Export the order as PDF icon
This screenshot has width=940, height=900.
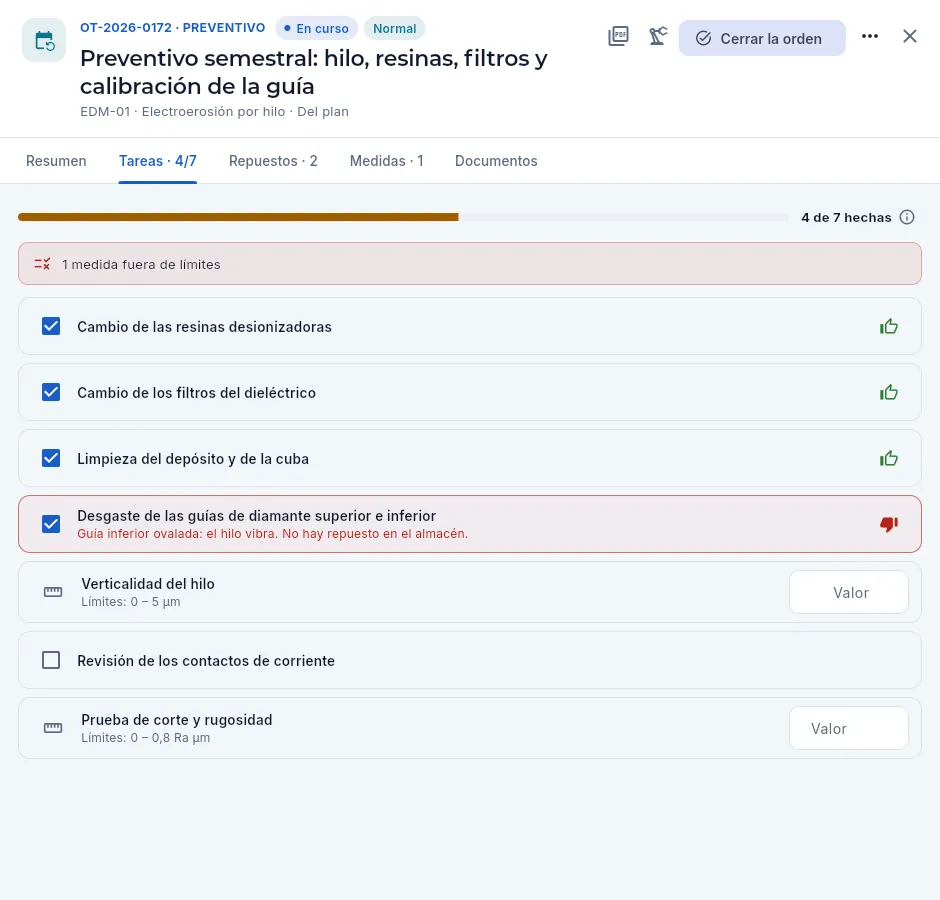[x=618, y=37]
